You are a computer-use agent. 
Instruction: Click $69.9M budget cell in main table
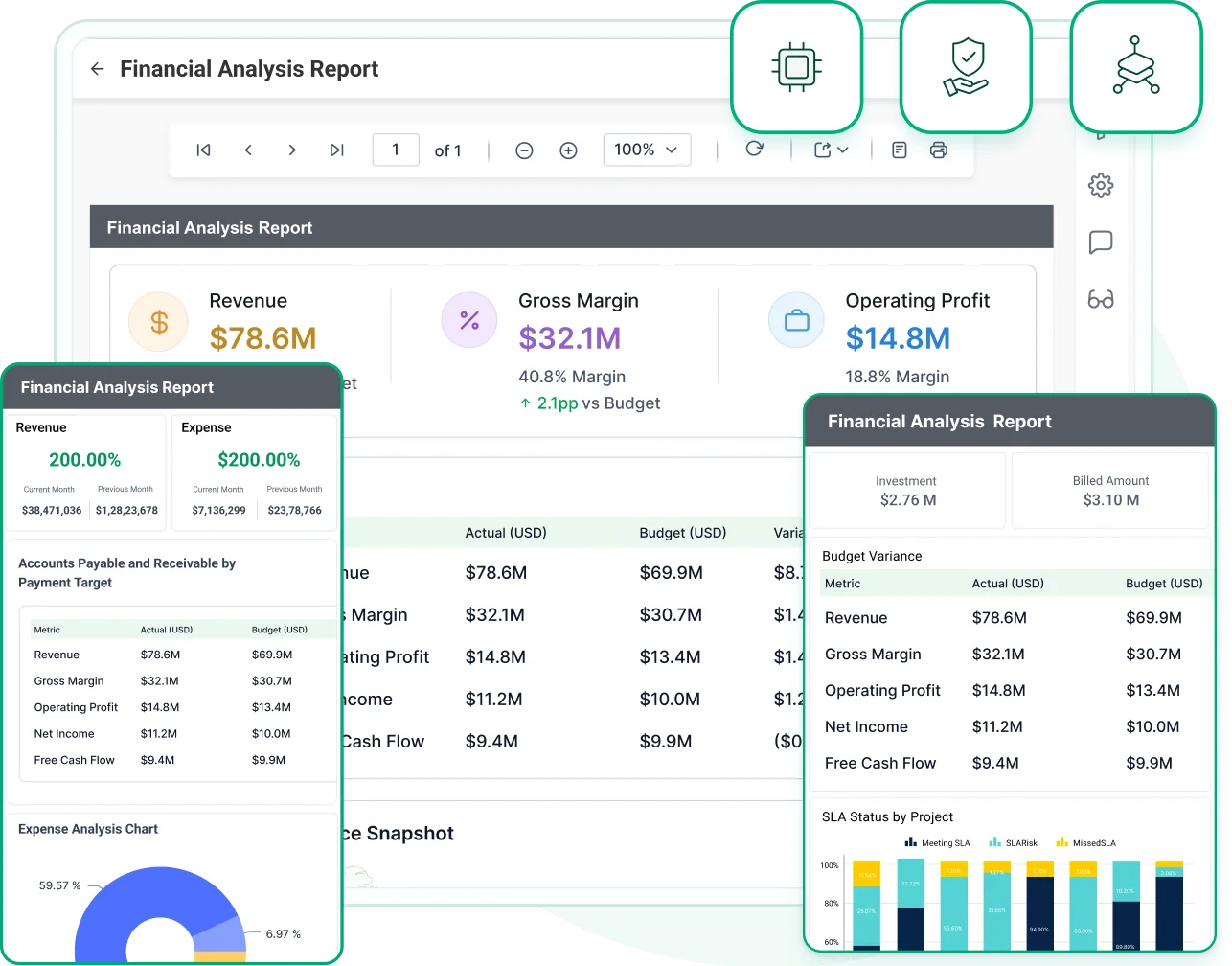click(x=672, y=573)
